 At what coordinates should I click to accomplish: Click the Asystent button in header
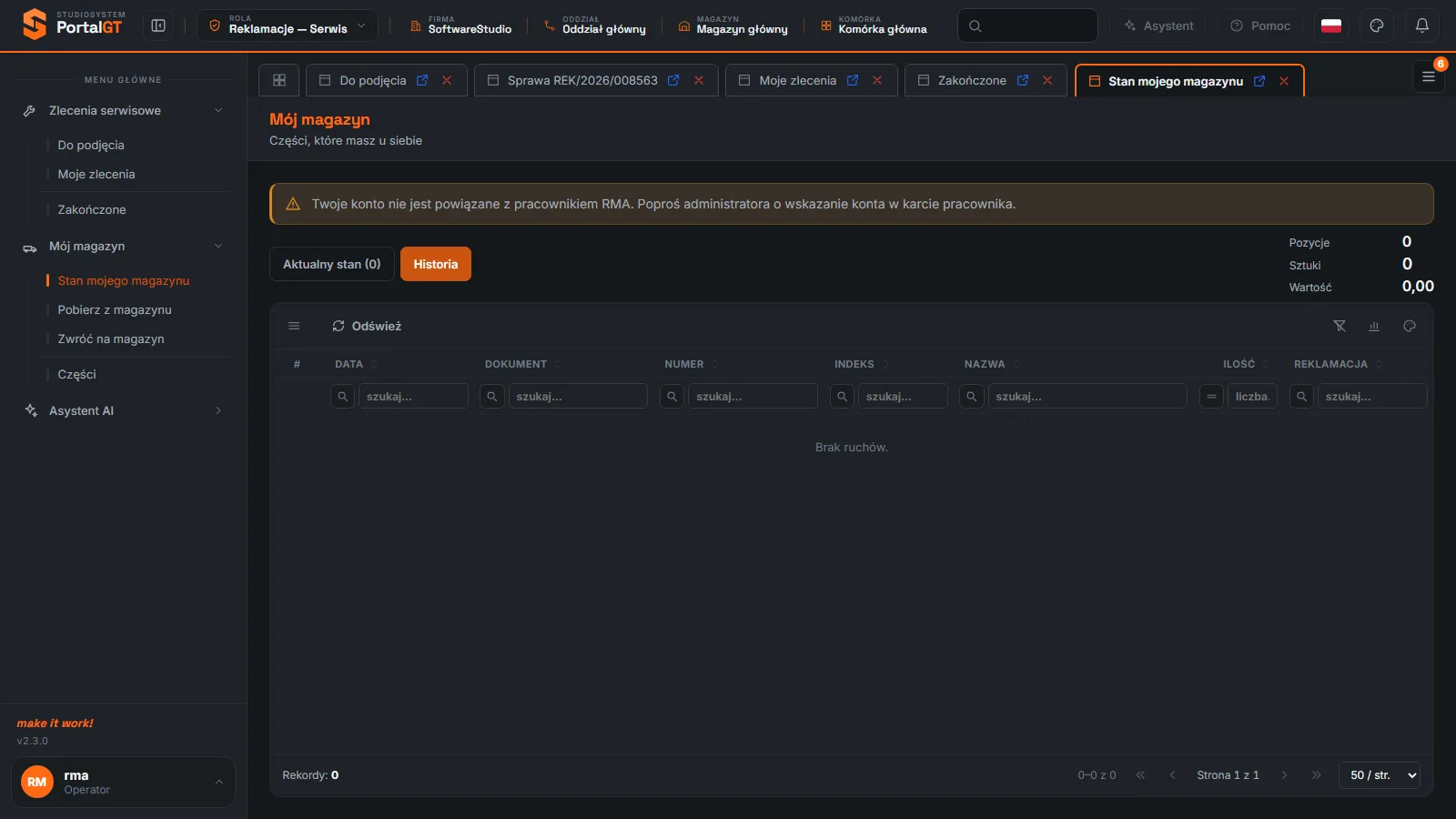1158,25
